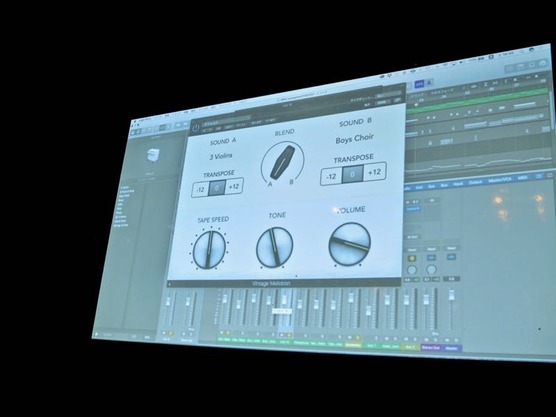Switch mixer filter to Inst
The height and width of the screenshot is (417, 556).
coord(419,187)
